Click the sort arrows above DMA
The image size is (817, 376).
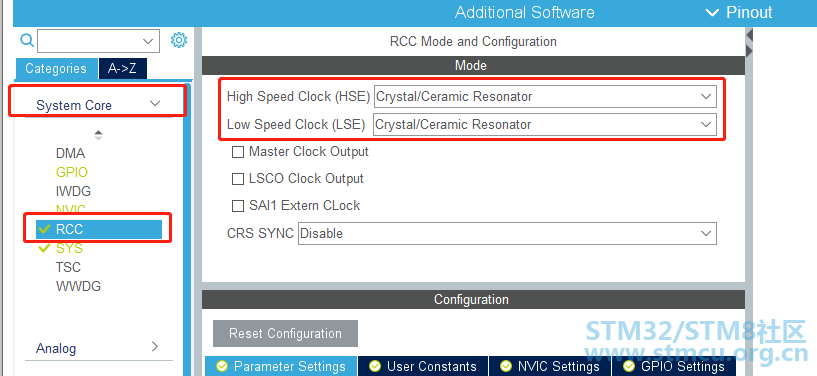pyautogui.click(x=98, y=135)
